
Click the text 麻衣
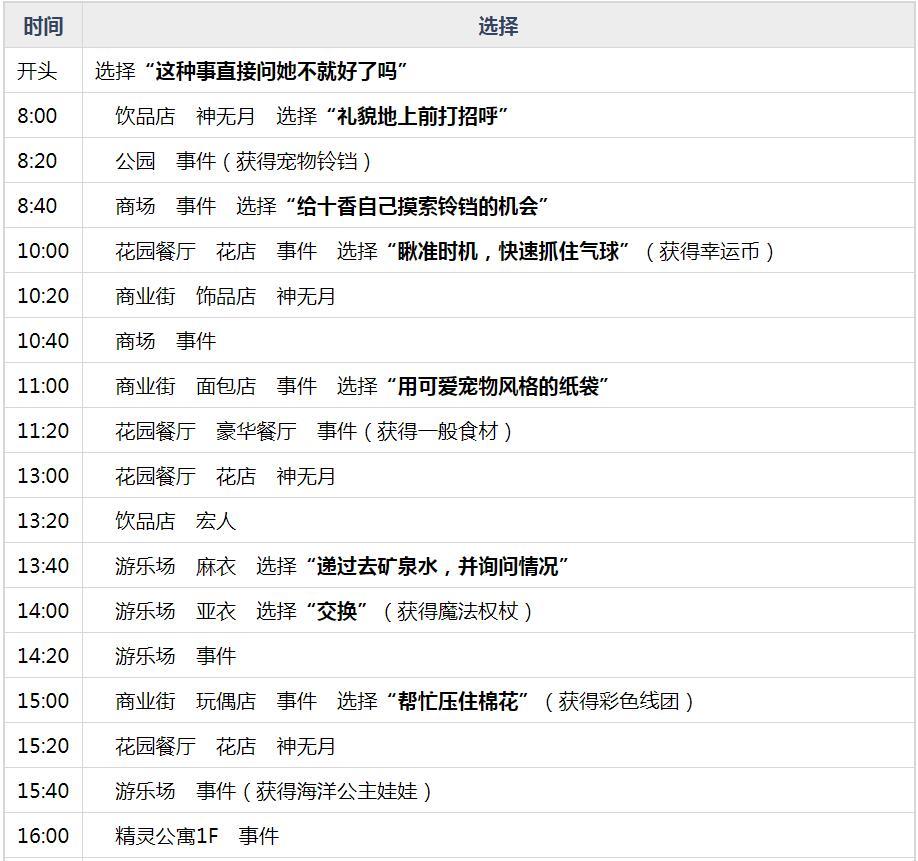pos(216,566)
